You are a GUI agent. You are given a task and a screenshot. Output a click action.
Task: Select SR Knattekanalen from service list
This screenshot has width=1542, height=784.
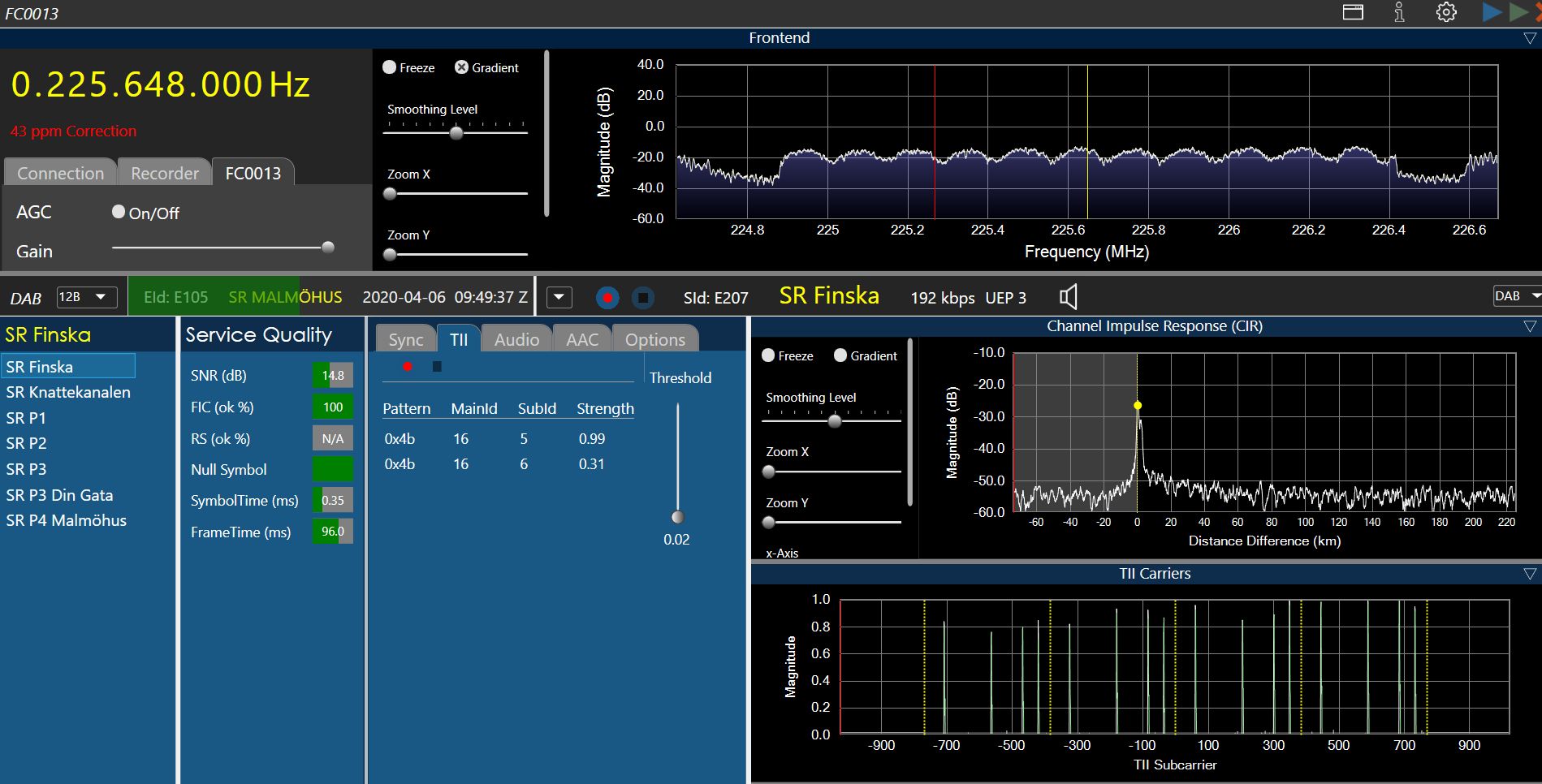(68, 392)
